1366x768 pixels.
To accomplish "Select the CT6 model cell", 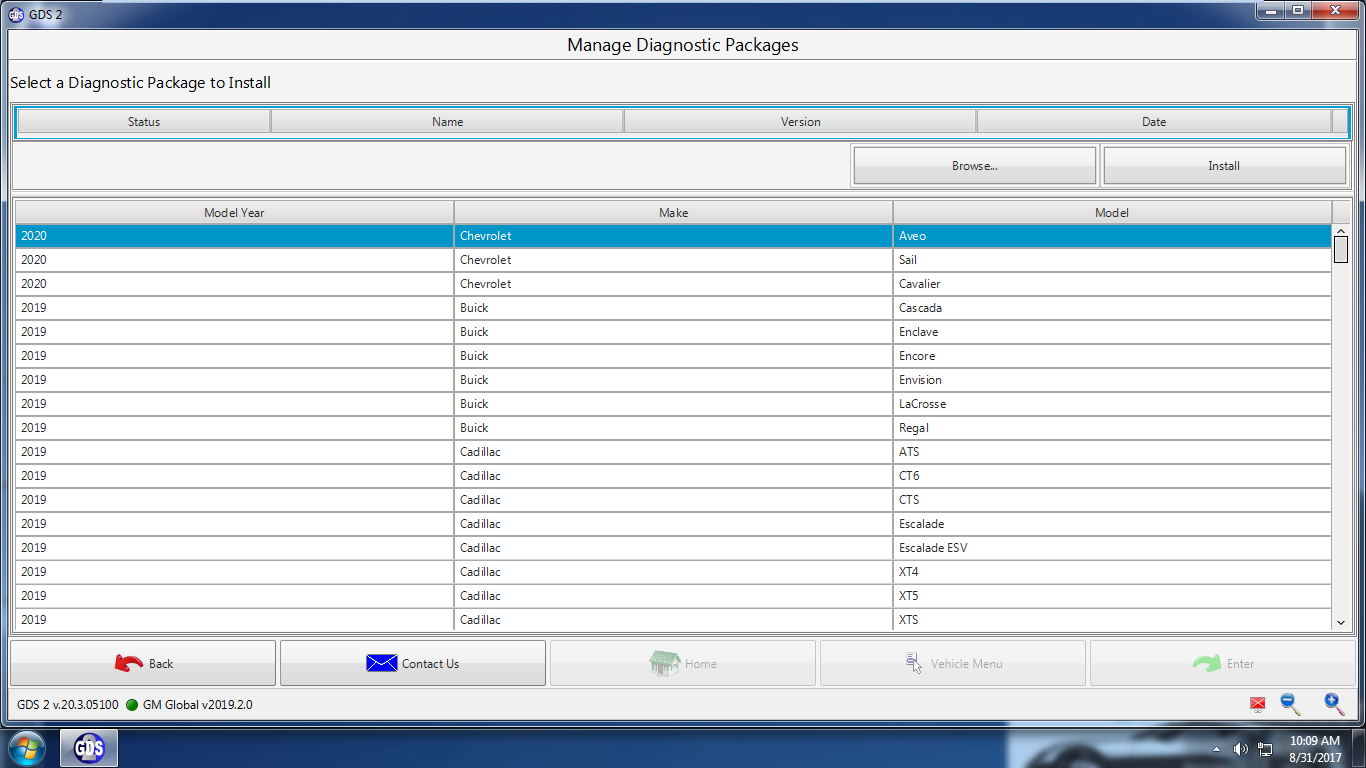I will point(1112,476).
